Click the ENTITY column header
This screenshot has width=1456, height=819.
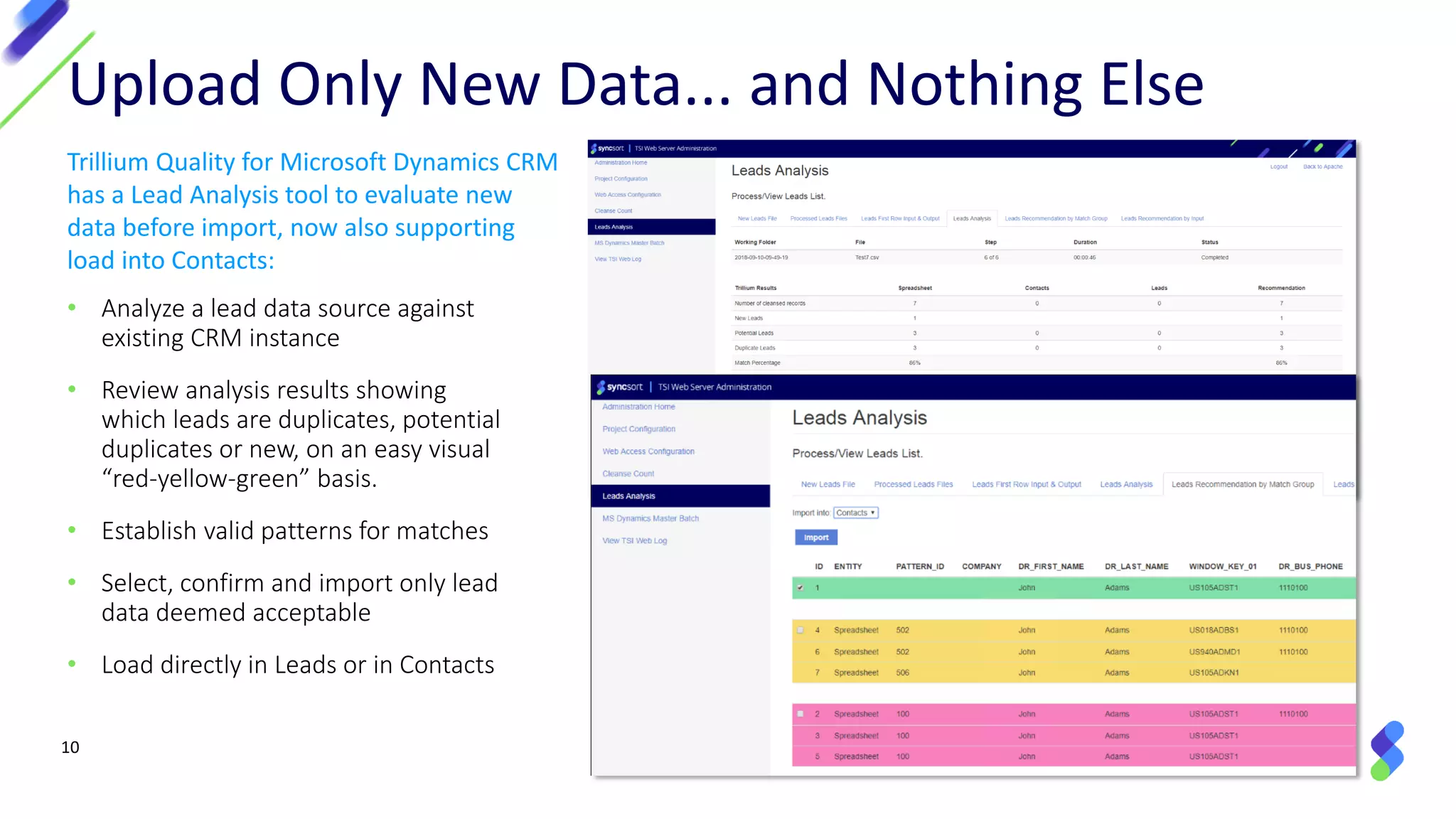(x=847, y=567)
